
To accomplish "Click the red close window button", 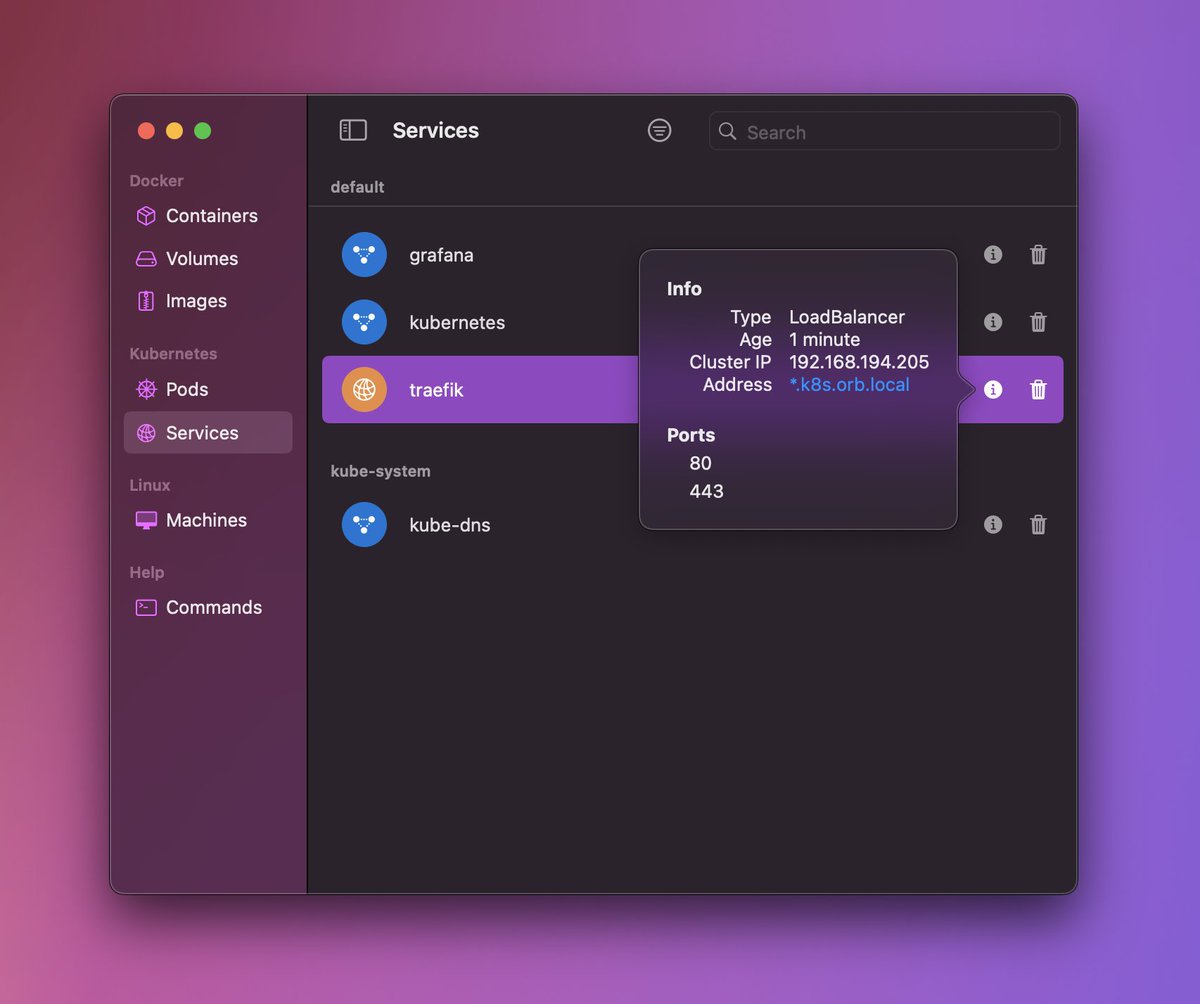I will 146,130.
